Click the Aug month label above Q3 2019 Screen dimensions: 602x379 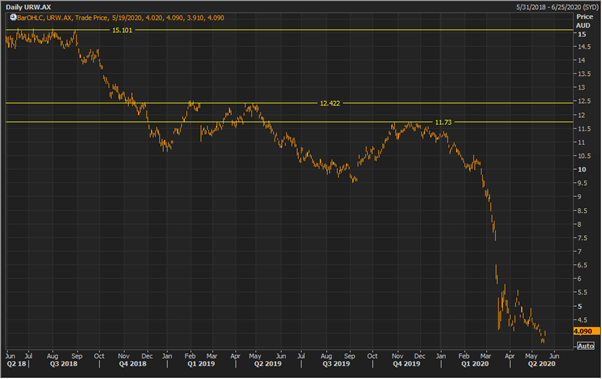point(326,356)
